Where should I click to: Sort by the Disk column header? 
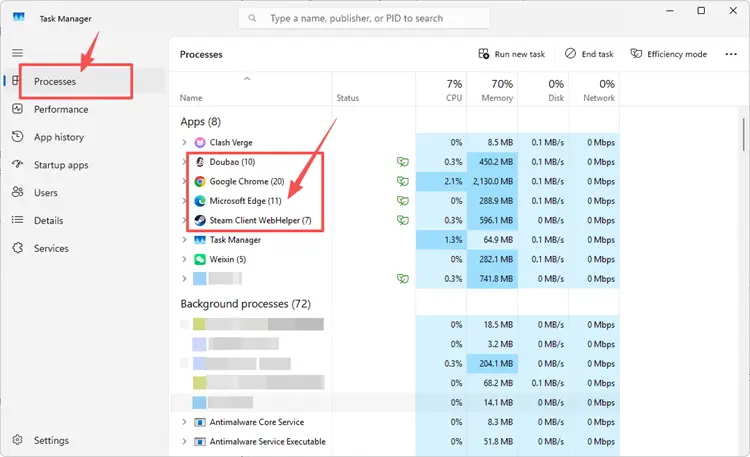pyautogui.click(x=543, y=89)
